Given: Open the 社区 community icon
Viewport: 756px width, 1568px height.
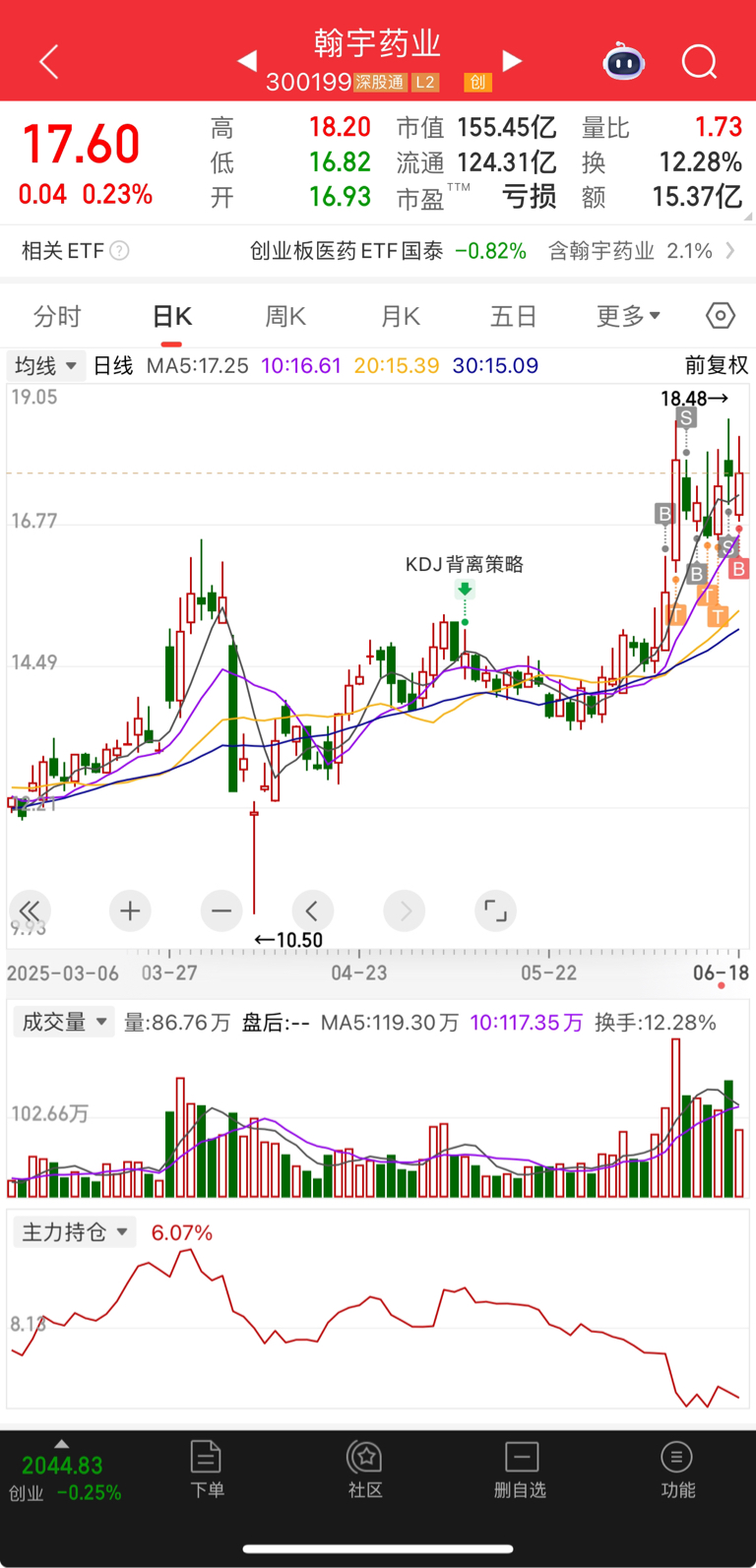Looking at the screenshot, I should pos(365,1470).
